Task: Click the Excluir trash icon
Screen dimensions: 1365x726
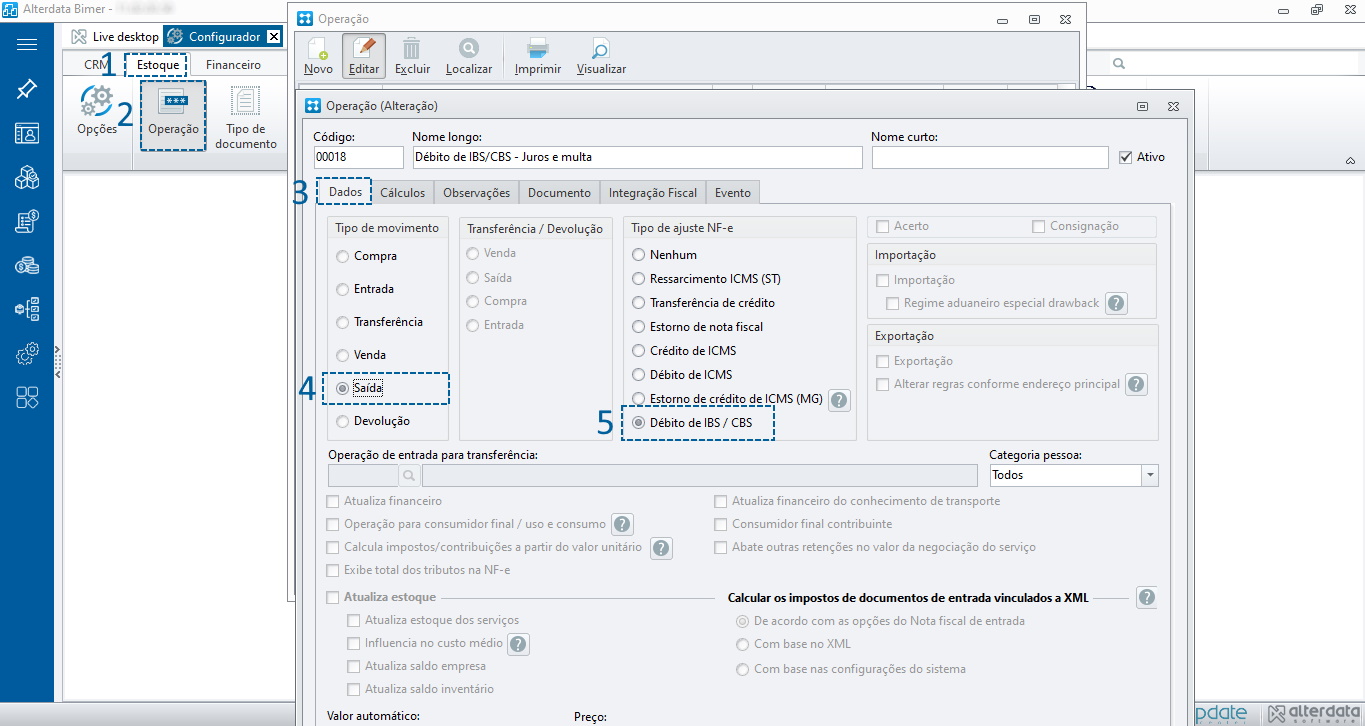Action: click(x=412, y=49)
